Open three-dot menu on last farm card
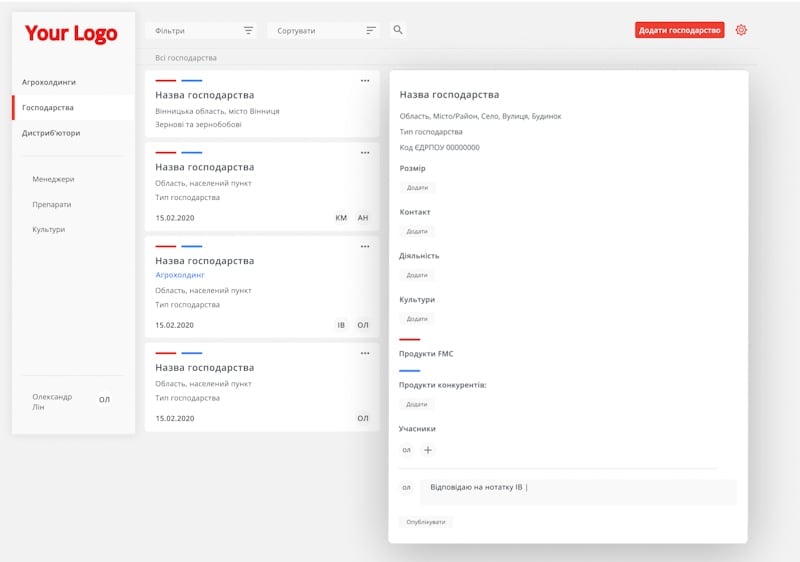Screen dimensions: 800x562 pos(365,353)
